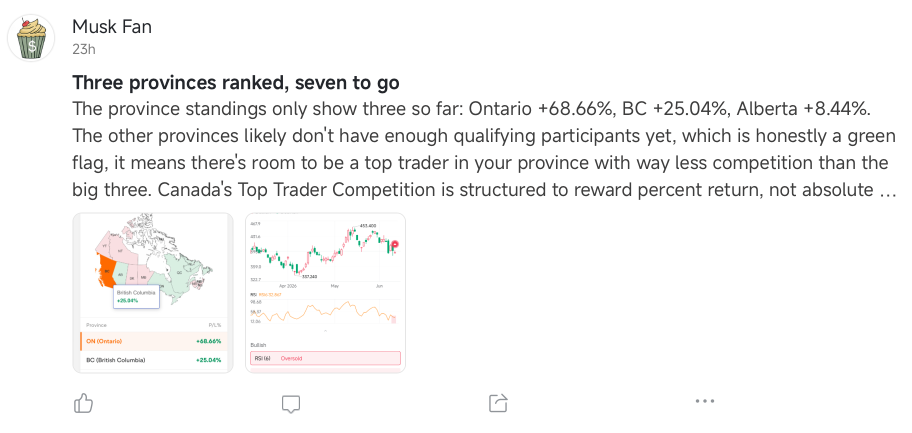Select the ON (Ontario) row
912x433 pixels.
[x=154, y=341]
